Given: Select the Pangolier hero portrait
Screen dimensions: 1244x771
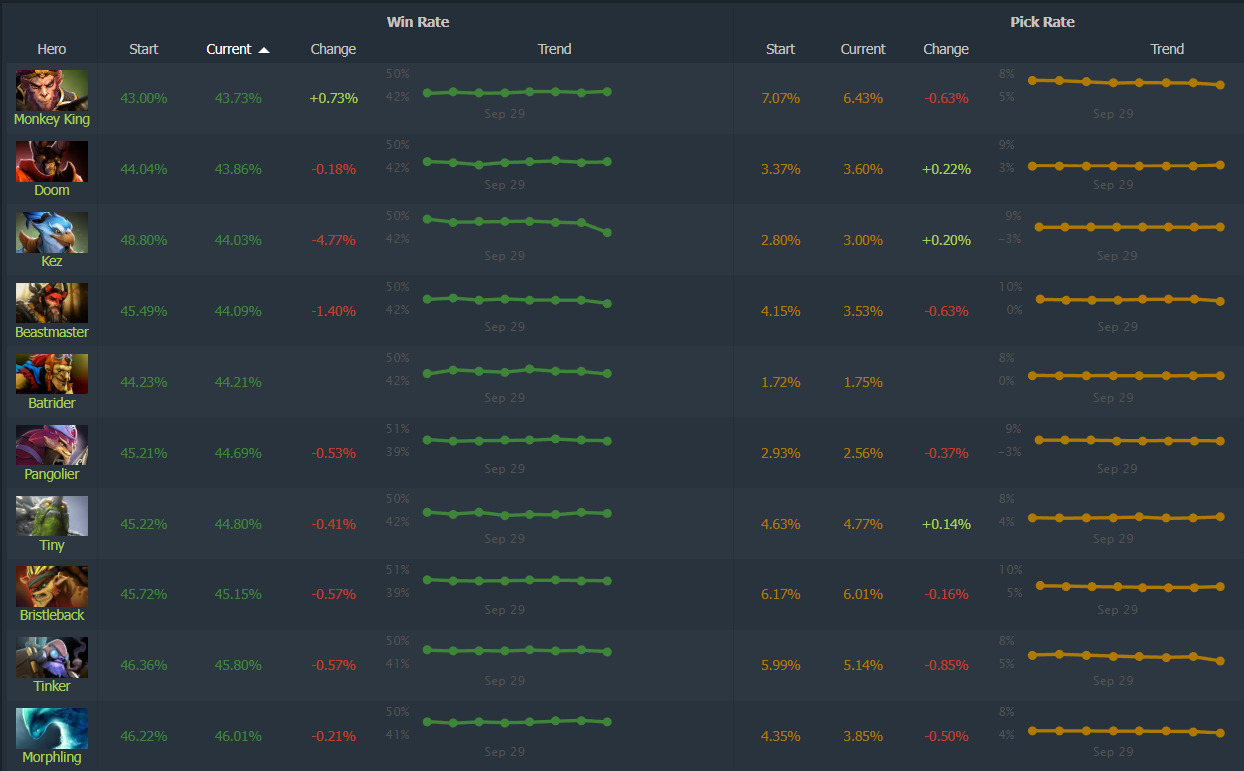Looking at the screenshot, I should click(x=52, y=445).
